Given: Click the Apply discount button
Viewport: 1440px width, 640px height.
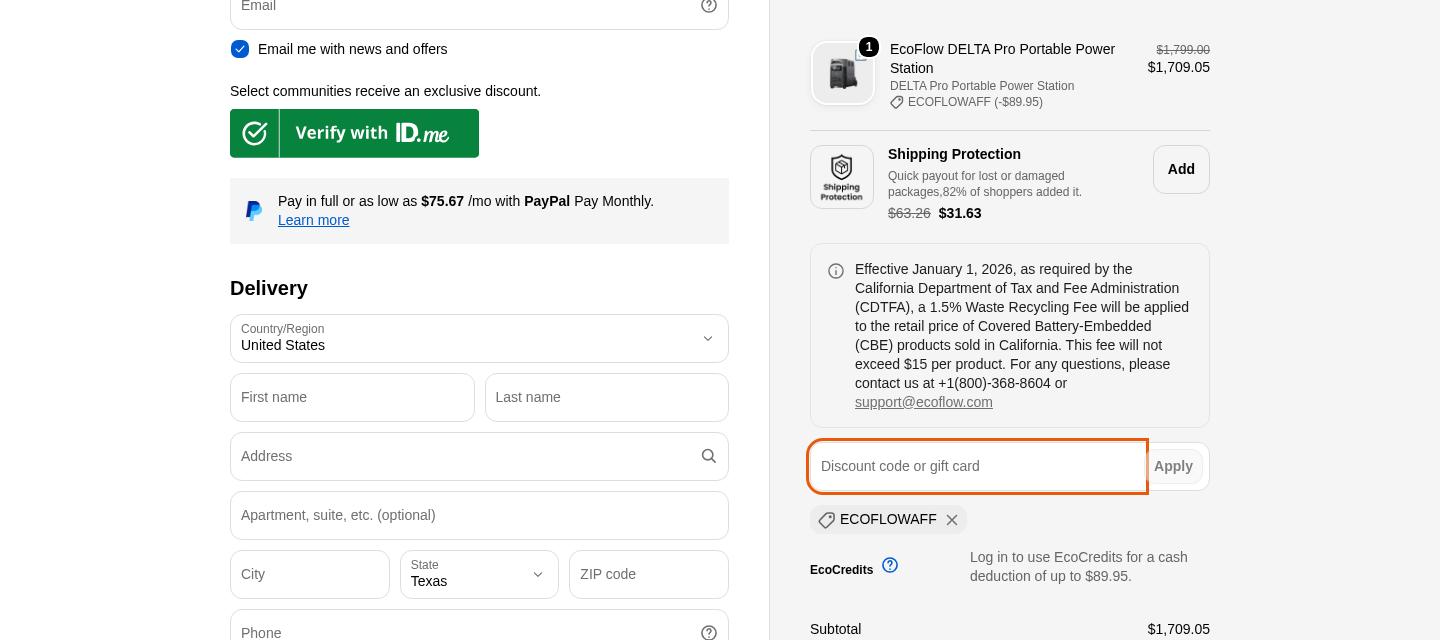Looking at the screenshot, I should (x=1173, y=466).
